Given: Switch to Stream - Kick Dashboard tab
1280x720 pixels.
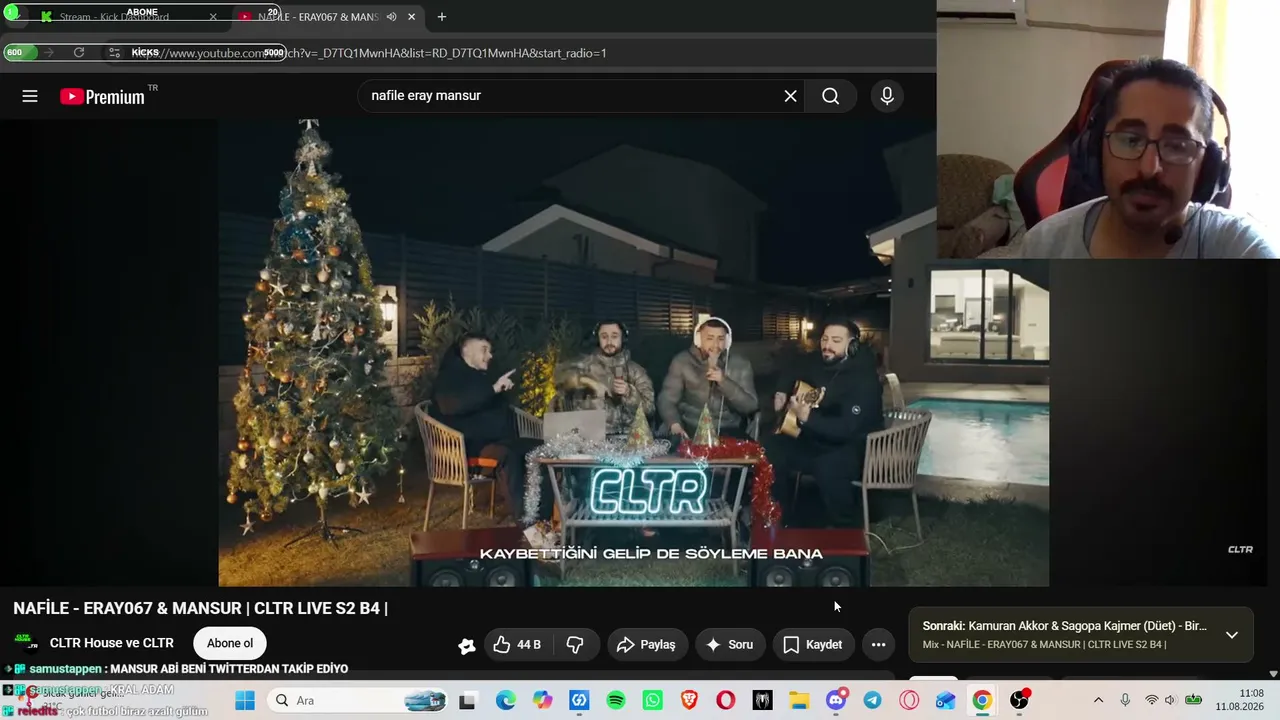Looking at the screenshot, I should point(114,17).
